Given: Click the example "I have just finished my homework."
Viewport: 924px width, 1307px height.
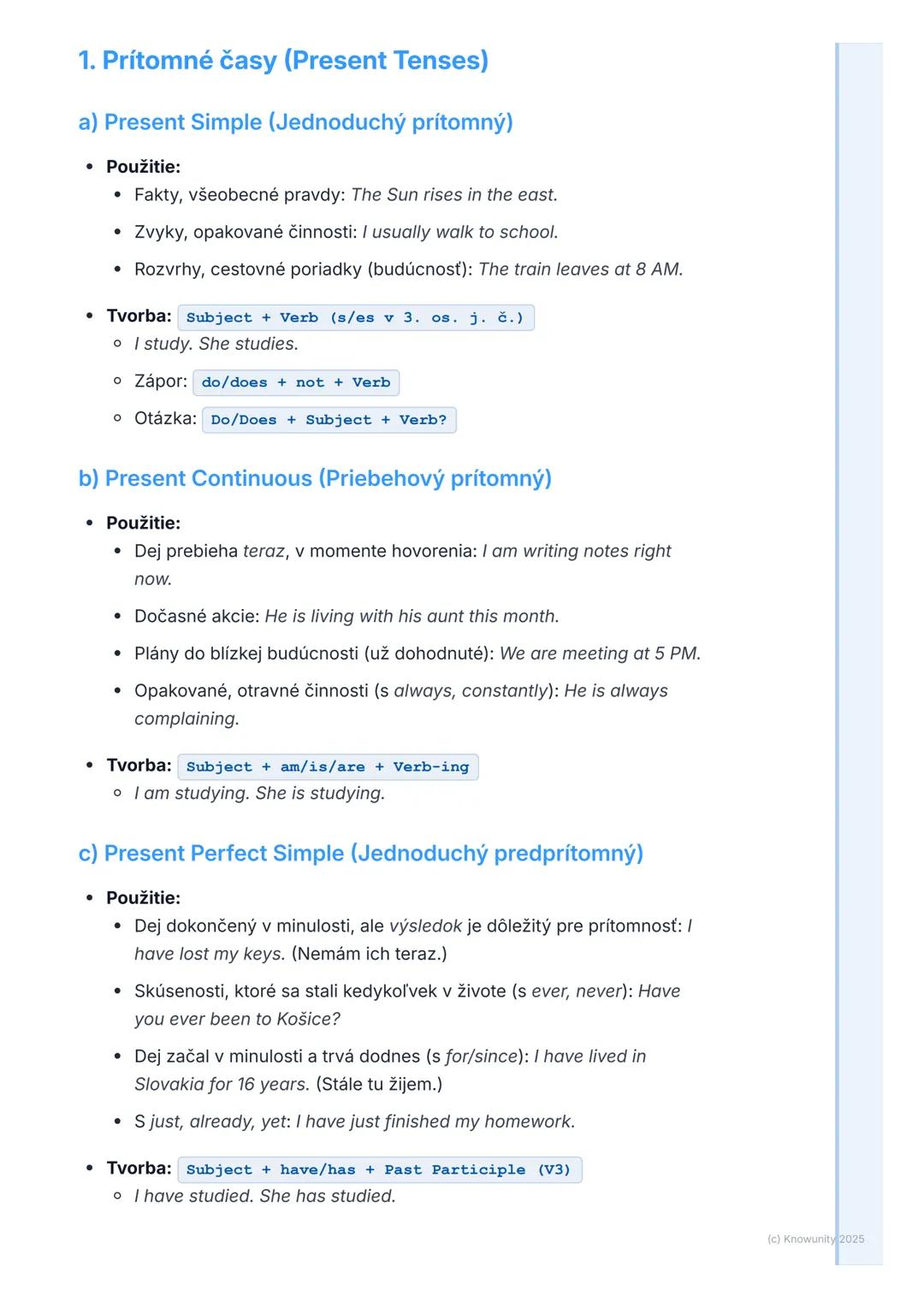Looking at the screenshot, I should tap(435, 1121).
